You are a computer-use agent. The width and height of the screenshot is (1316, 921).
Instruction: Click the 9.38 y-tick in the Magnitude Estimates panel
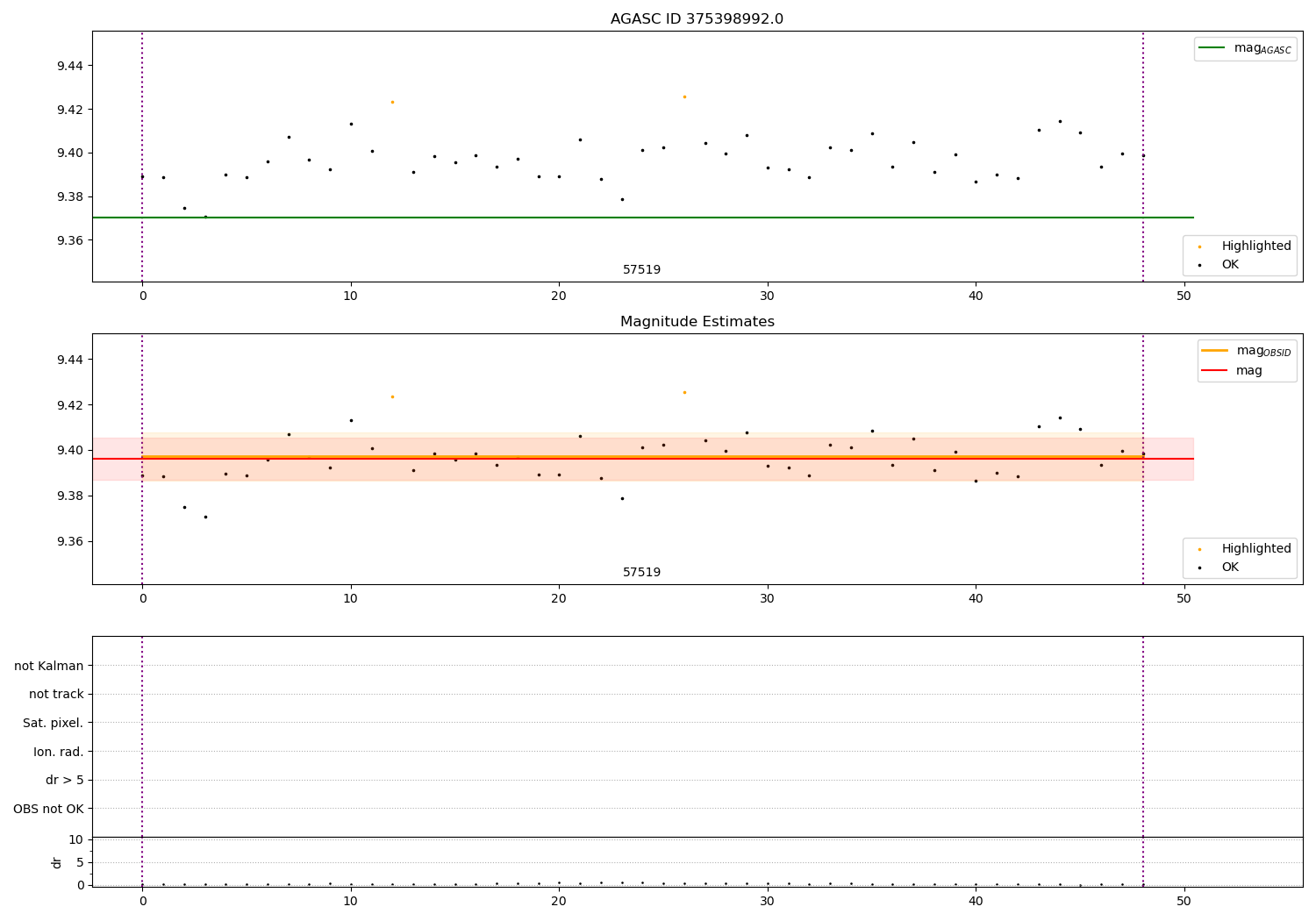[x=70, y=496]
